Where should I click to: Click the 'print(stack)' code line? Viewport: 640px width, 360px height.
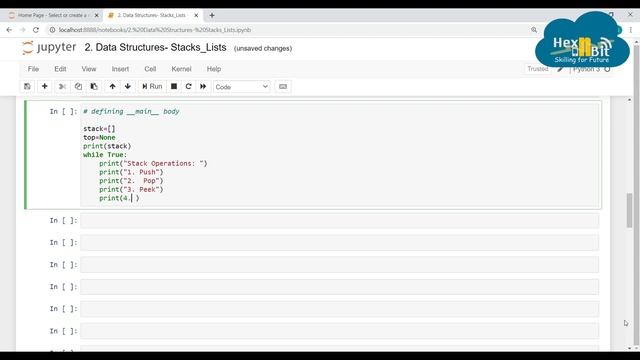pyautogui.click(x=107, y=146)
